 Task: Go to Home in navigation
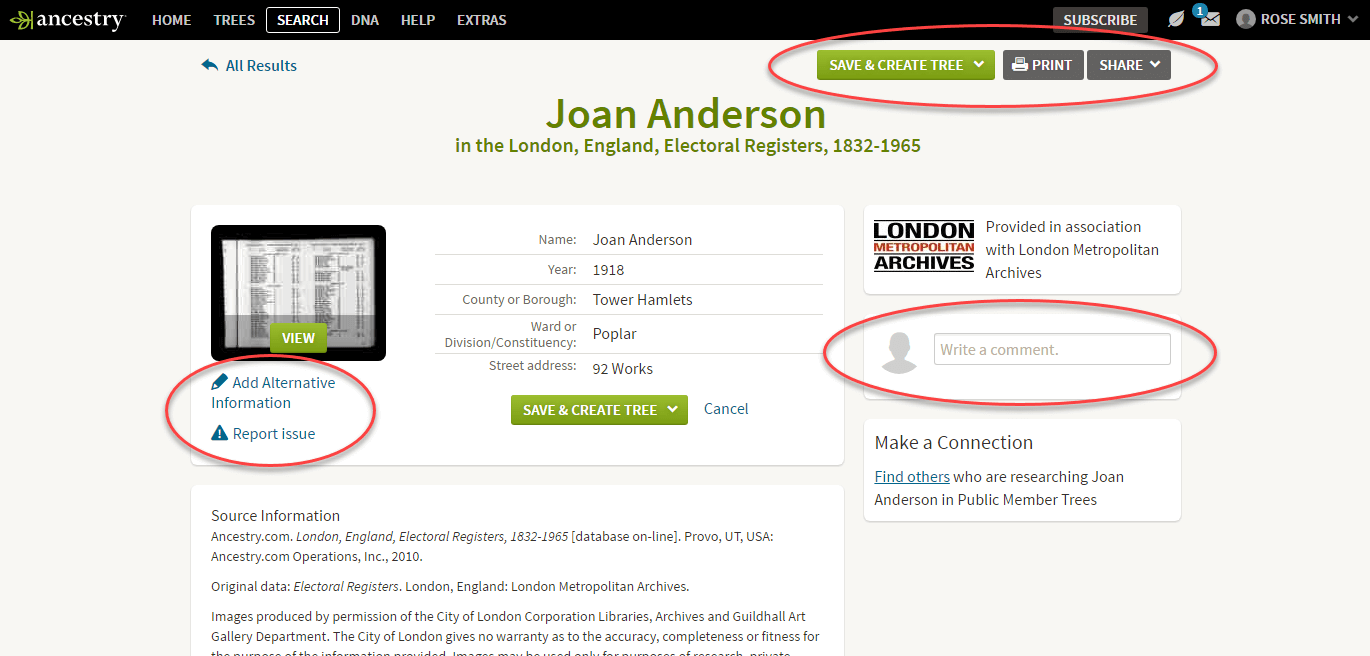coord(171,20)
